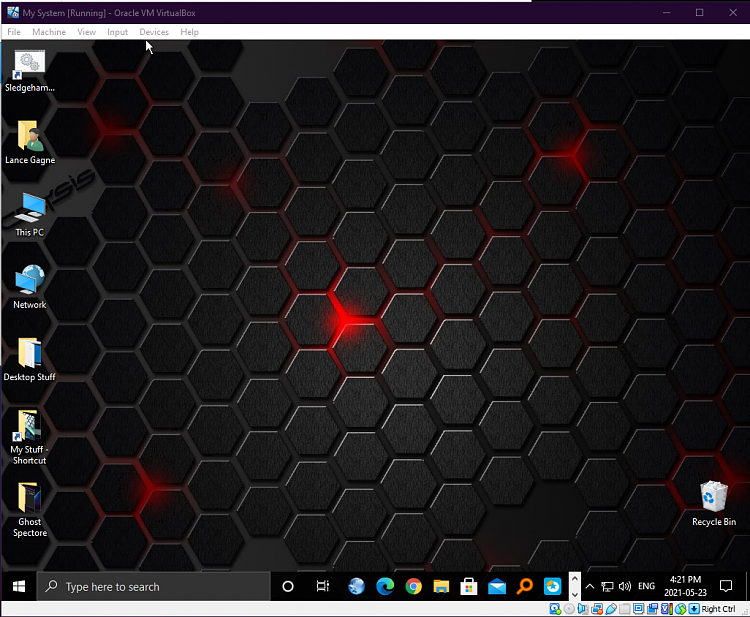The image size is (750, 617).
Task: Click the display indicator icon
Action: 639,609
